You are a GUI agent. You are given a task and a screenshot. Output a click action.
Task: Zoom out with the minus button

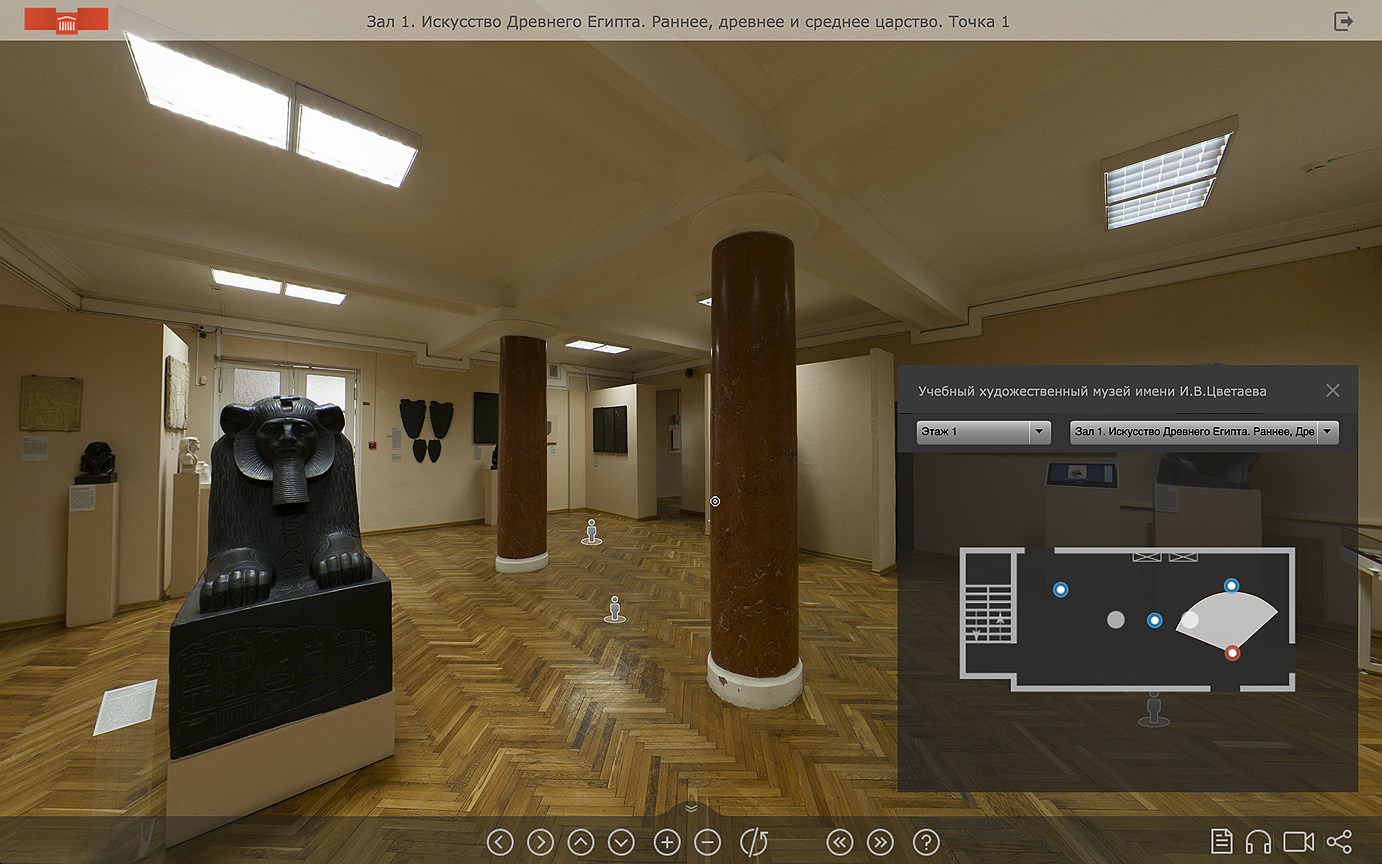[707, 842]
